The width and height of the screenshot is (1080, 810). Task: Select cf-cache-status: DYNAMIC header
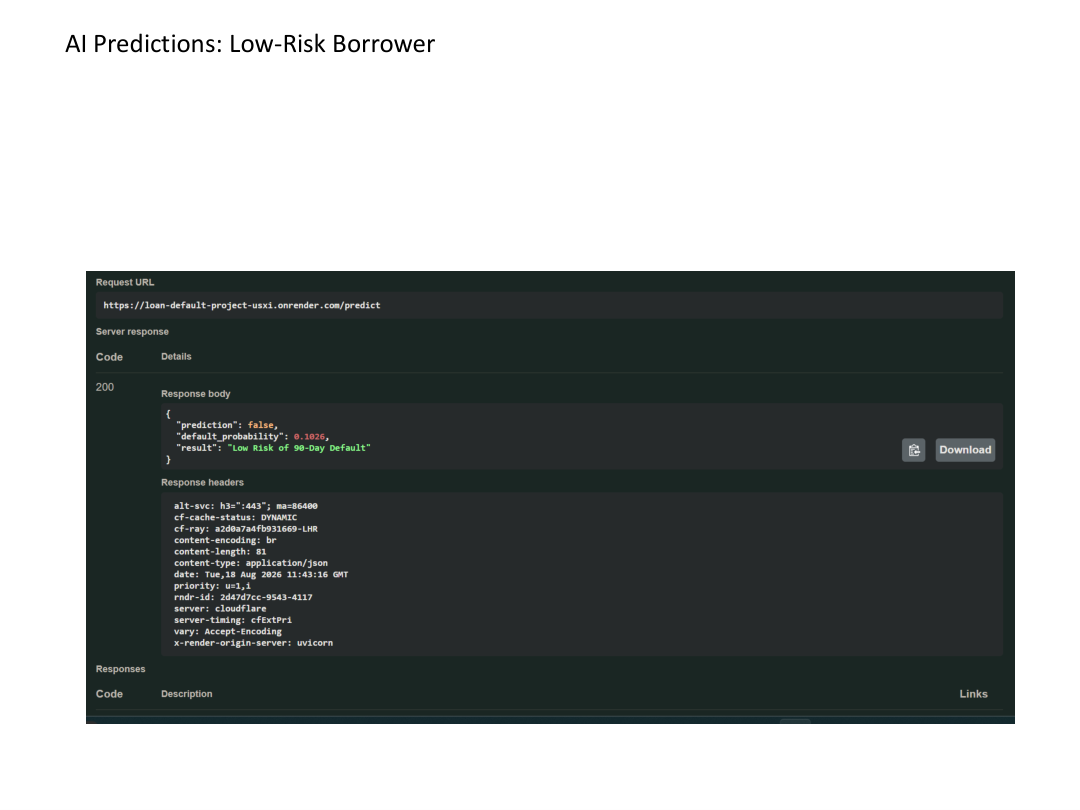click(236, 517)
